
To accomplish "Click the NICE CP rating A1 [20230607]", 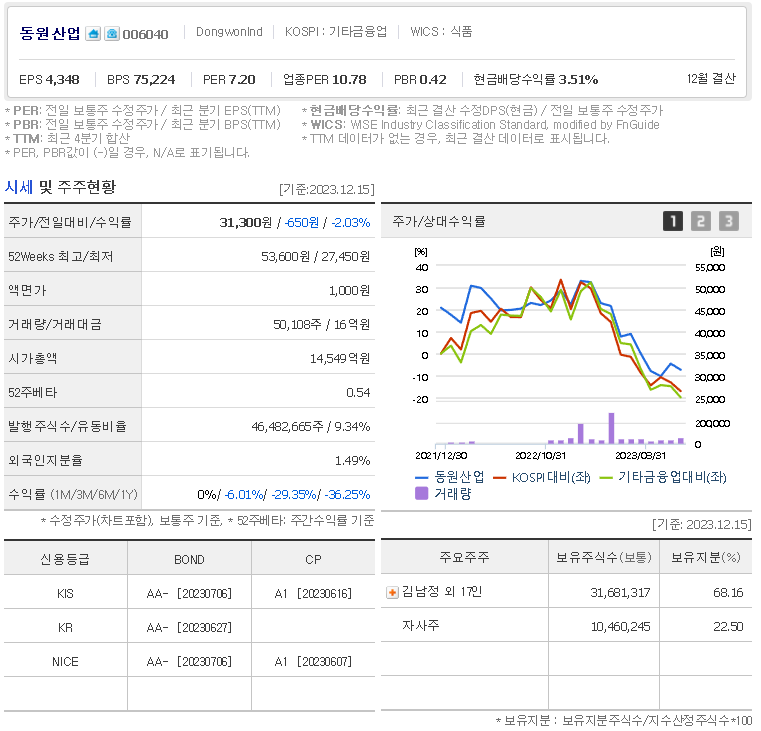I will (x=313, y=662).
